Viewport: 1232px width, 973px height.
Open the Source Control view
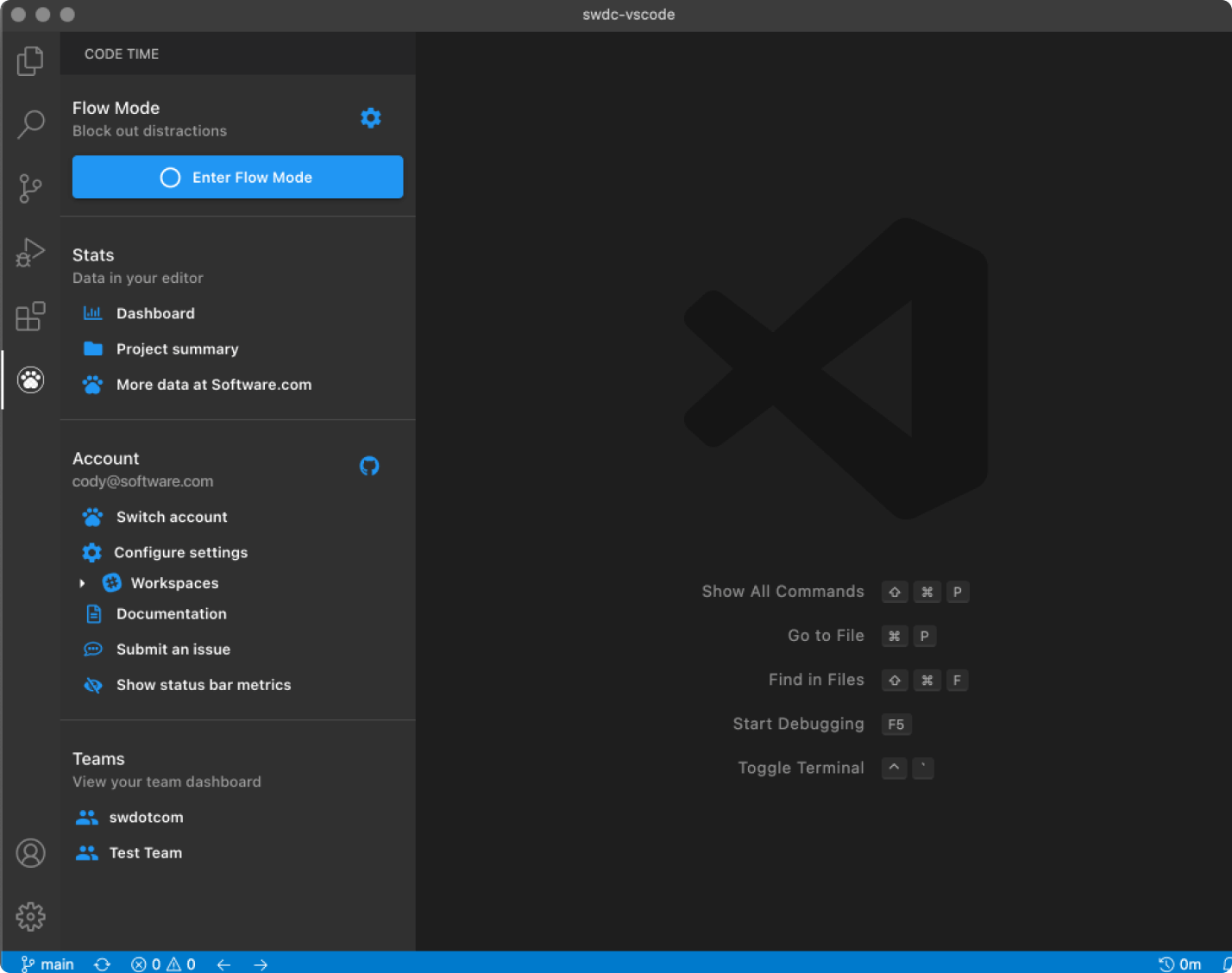click(30, 188)
